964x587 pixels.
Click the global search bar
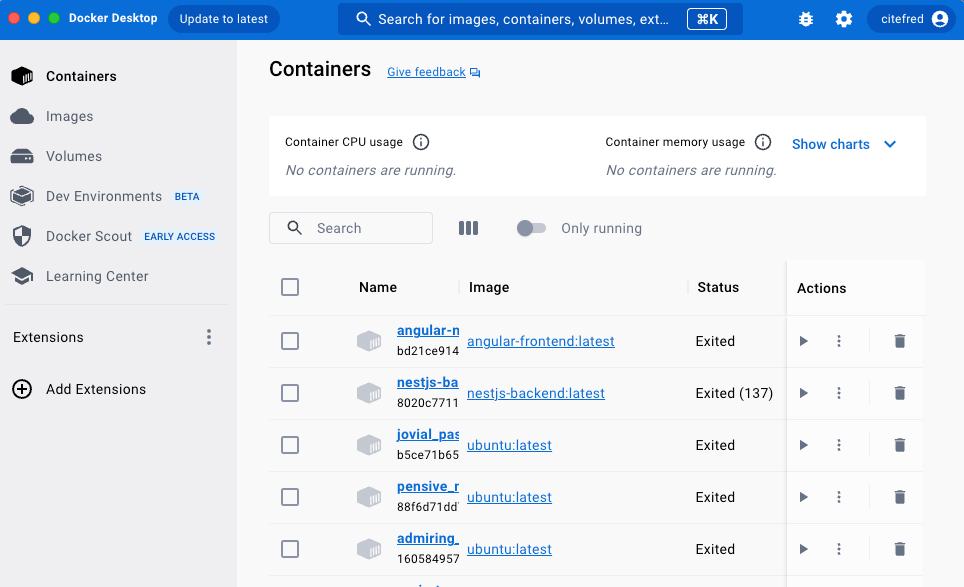(x=540, y=19)
